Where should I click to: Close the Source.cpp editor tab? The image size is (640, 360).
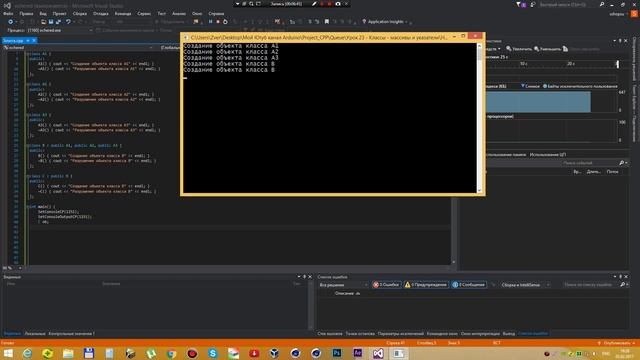34,40
